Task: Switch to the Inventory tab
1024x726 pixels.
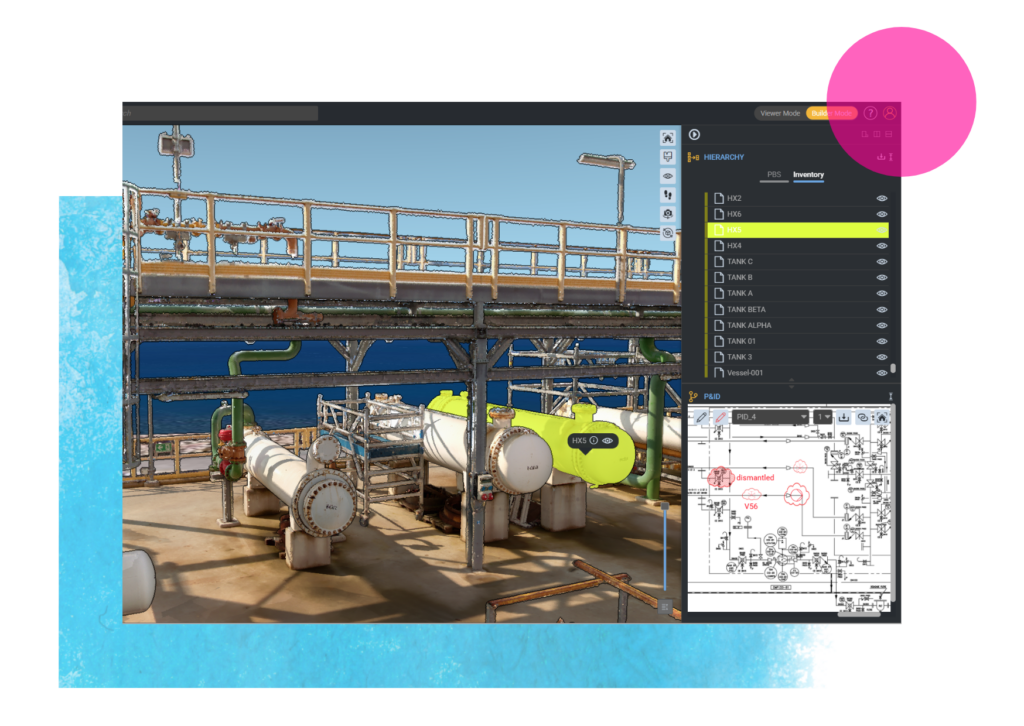Action: [808, 175]
